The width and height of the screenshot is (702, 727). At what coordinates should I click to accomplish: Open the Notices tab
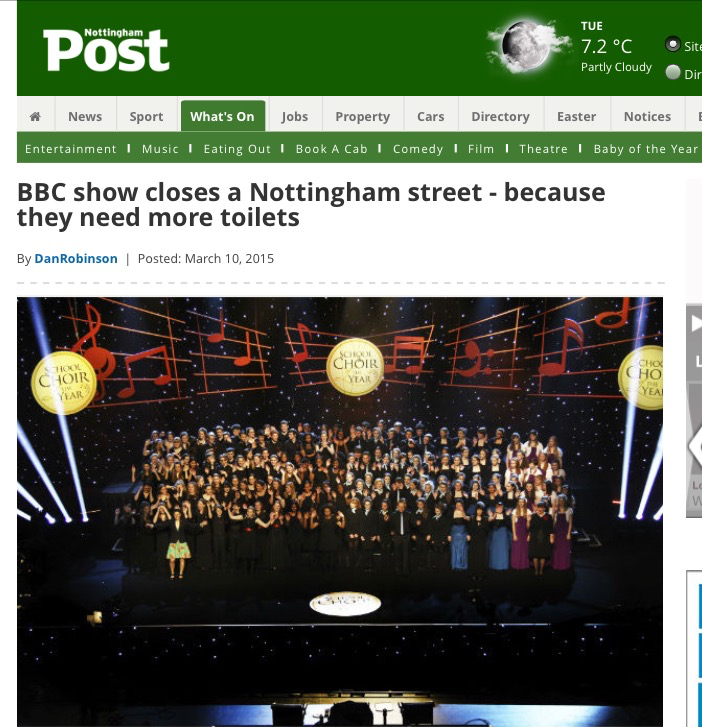[x=647, y=116]
